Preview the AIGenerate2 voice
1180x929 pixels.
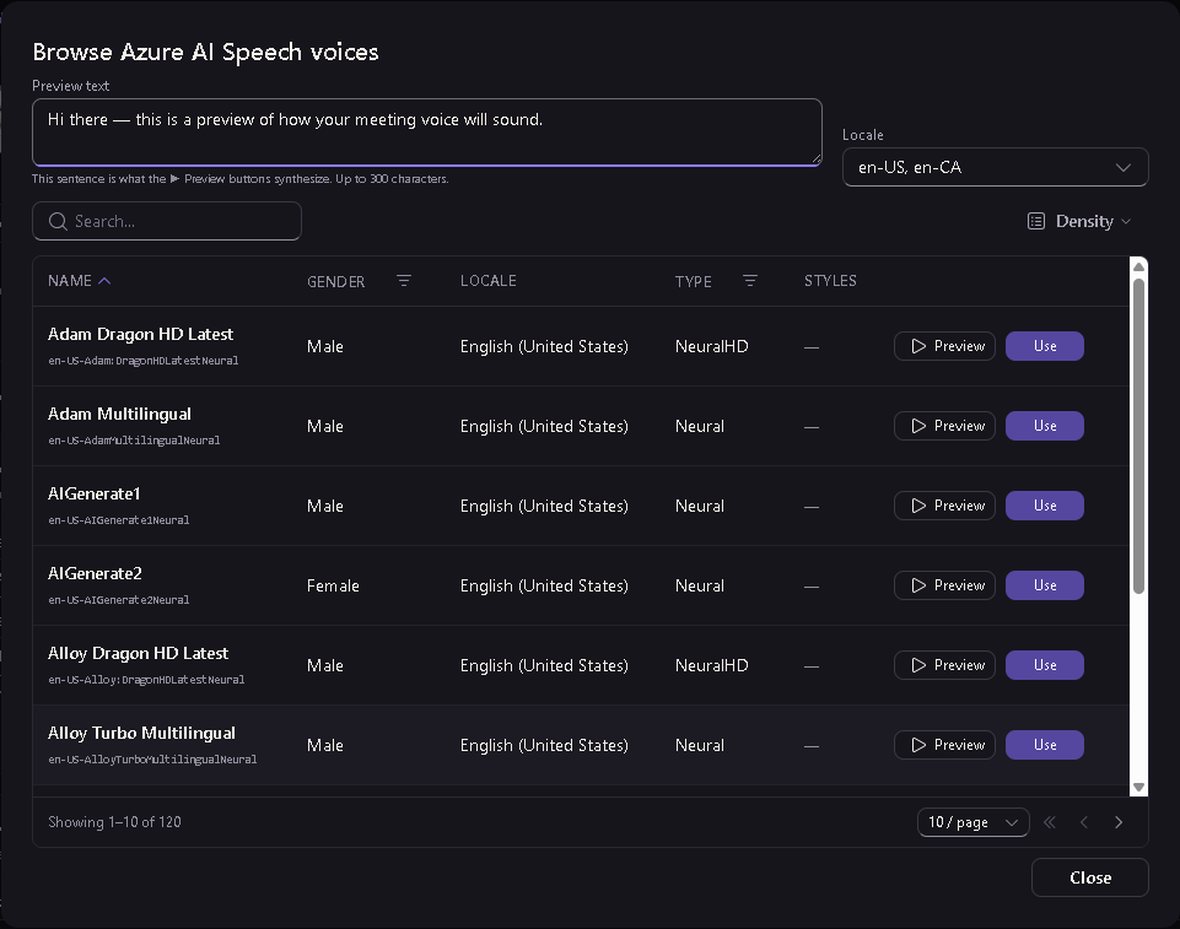944,586
